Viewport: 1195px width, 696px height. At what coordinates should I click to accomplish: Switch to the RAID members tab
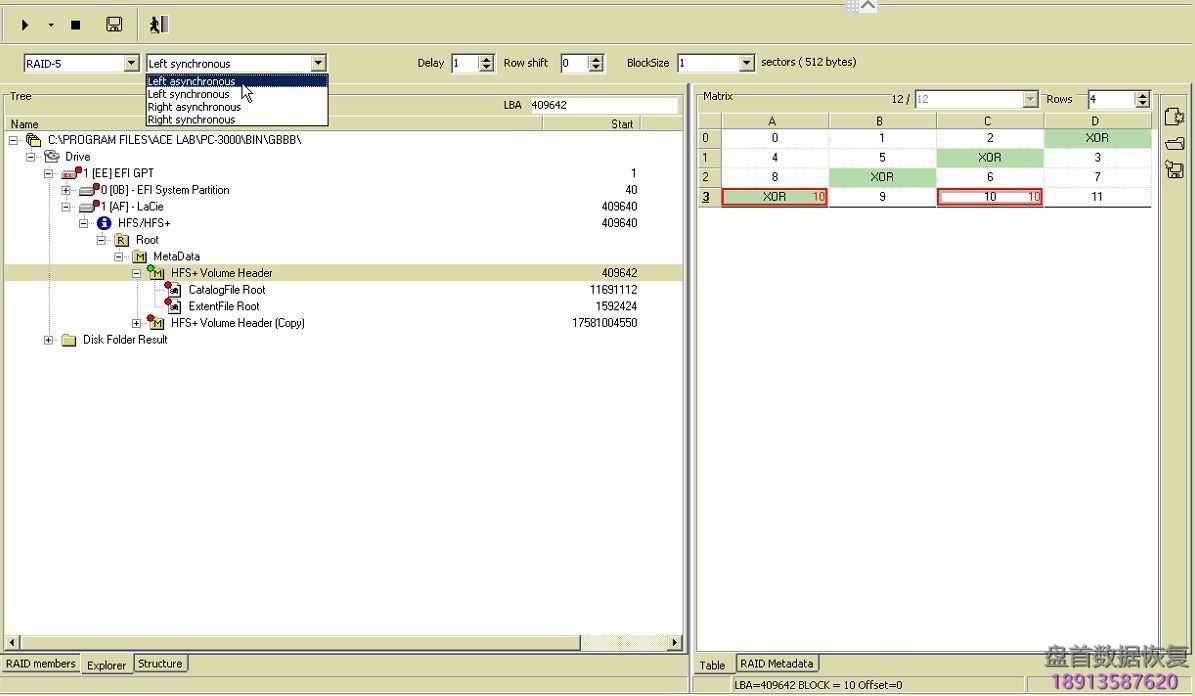point(40,664)
